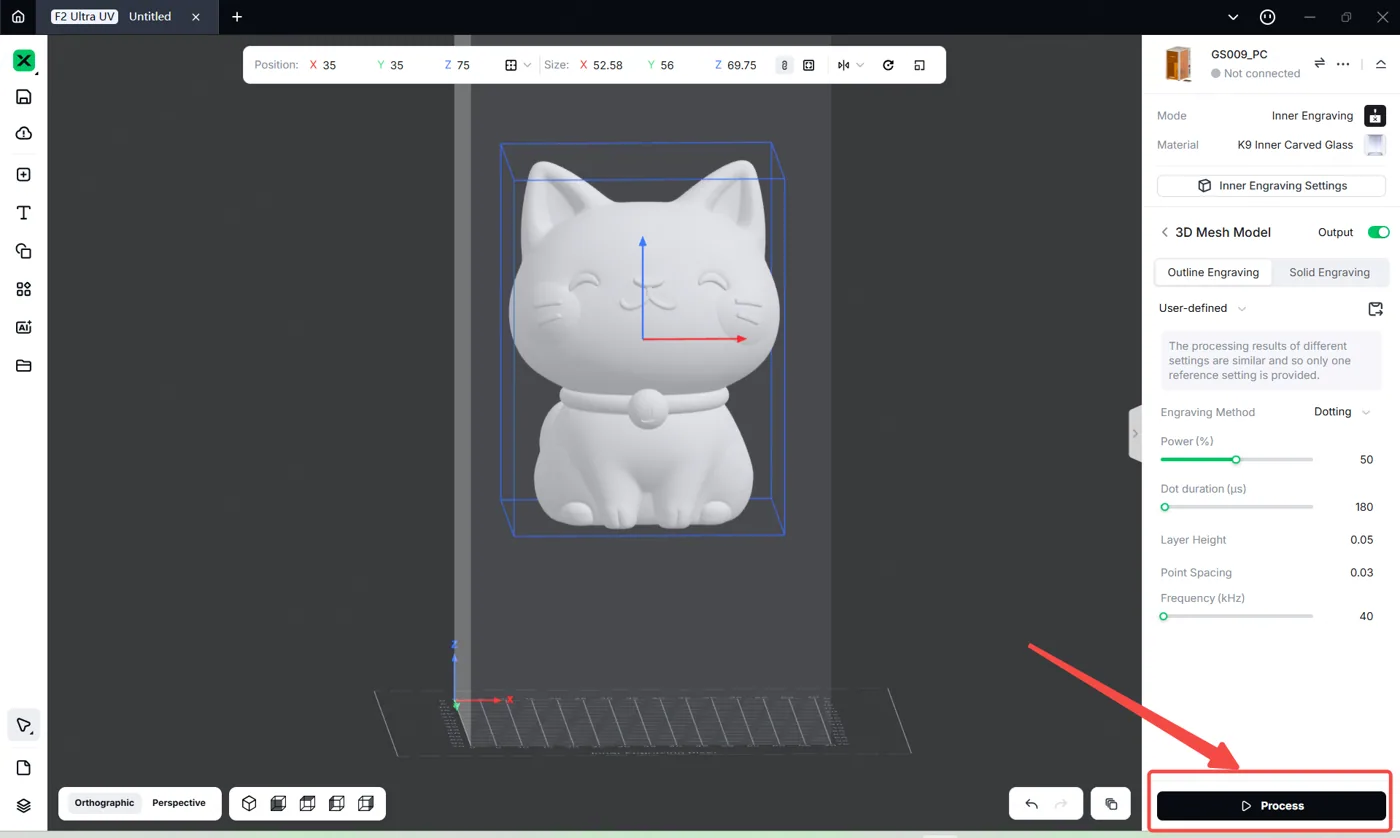Click the redo arrow

tap(1061, 804)
